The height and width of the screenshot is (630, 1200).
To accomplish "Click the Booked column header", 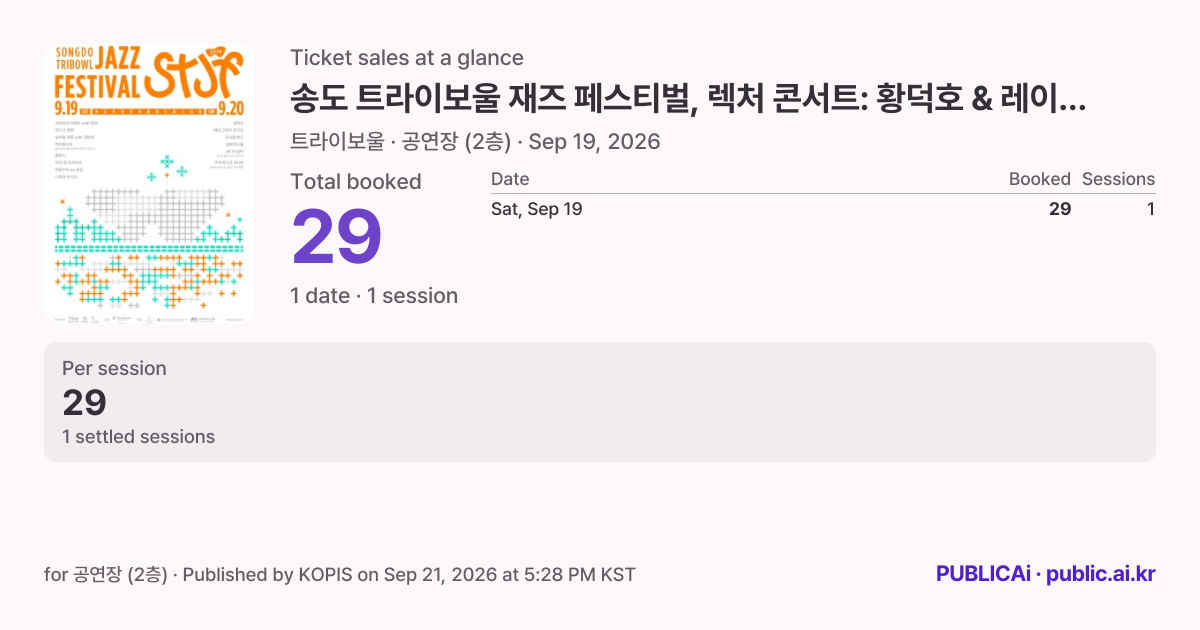I will pos(1040,179).
